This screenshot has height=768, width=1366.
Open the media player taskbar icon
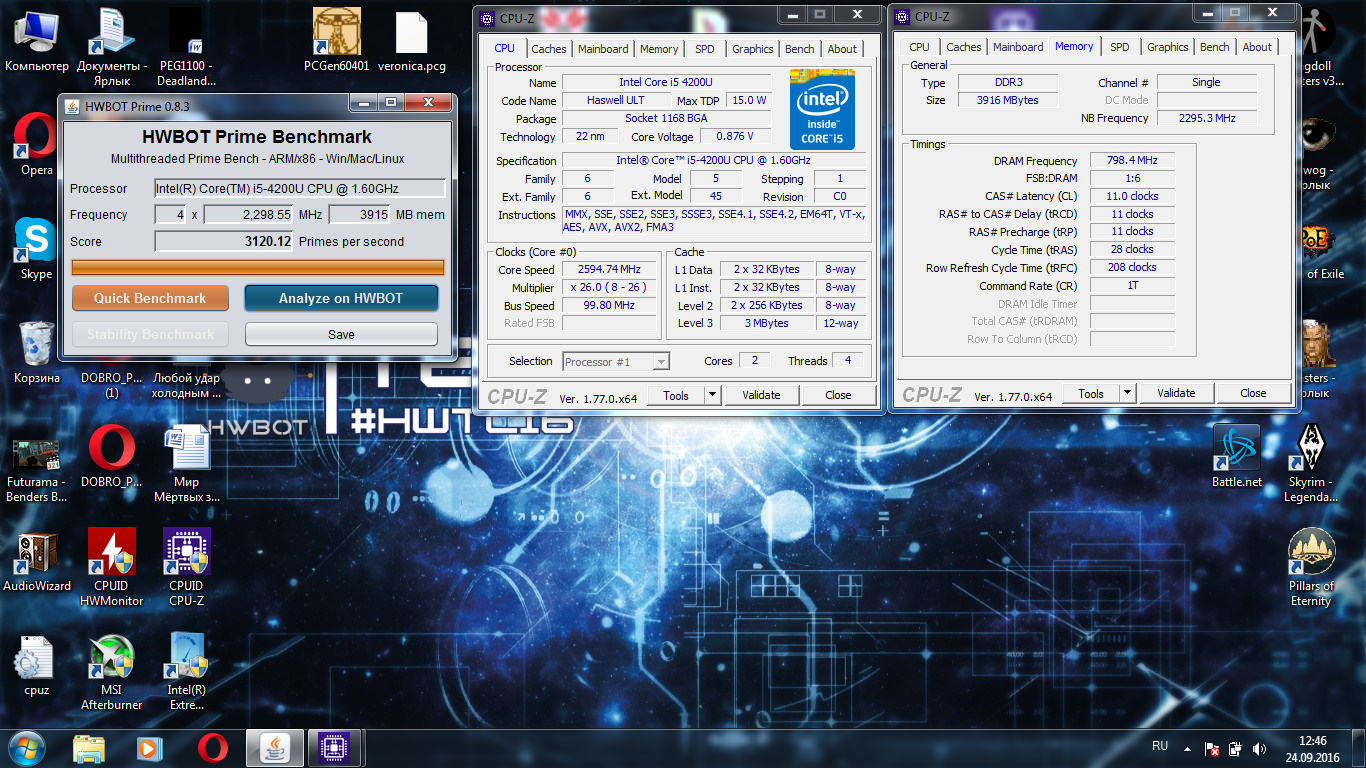coord(149,748)
